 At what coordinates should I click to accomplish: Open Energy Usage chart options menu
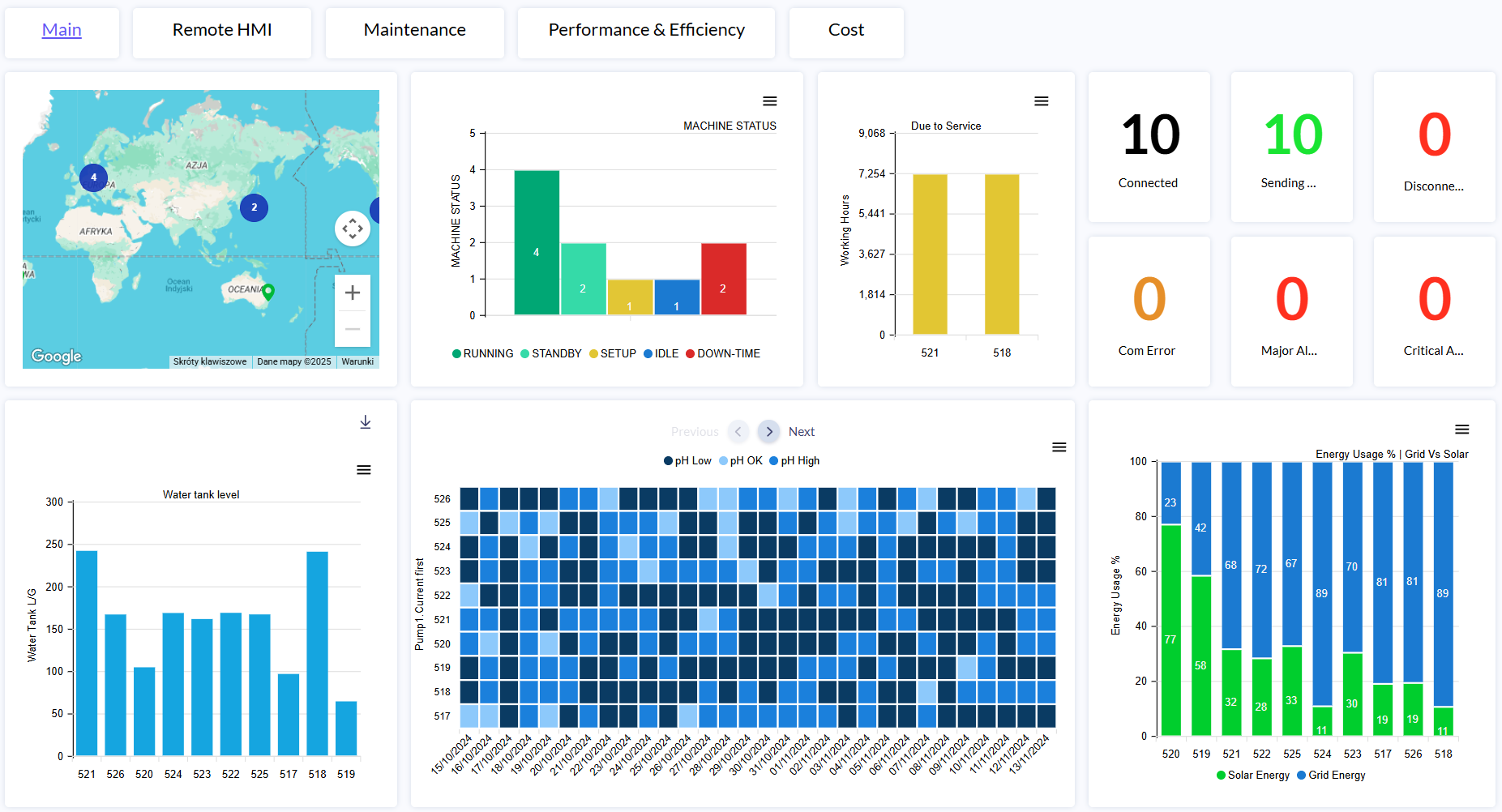click(x=1461, y=430)
